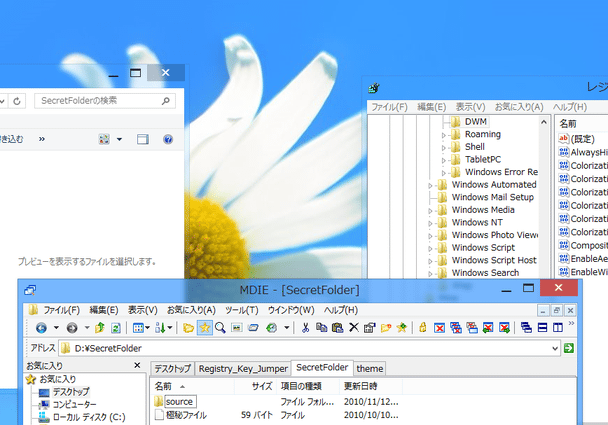608x425 pixels.
Task: Go up one folder with green arrow icon
Action: pyautogui.click(x=100, y=328)
